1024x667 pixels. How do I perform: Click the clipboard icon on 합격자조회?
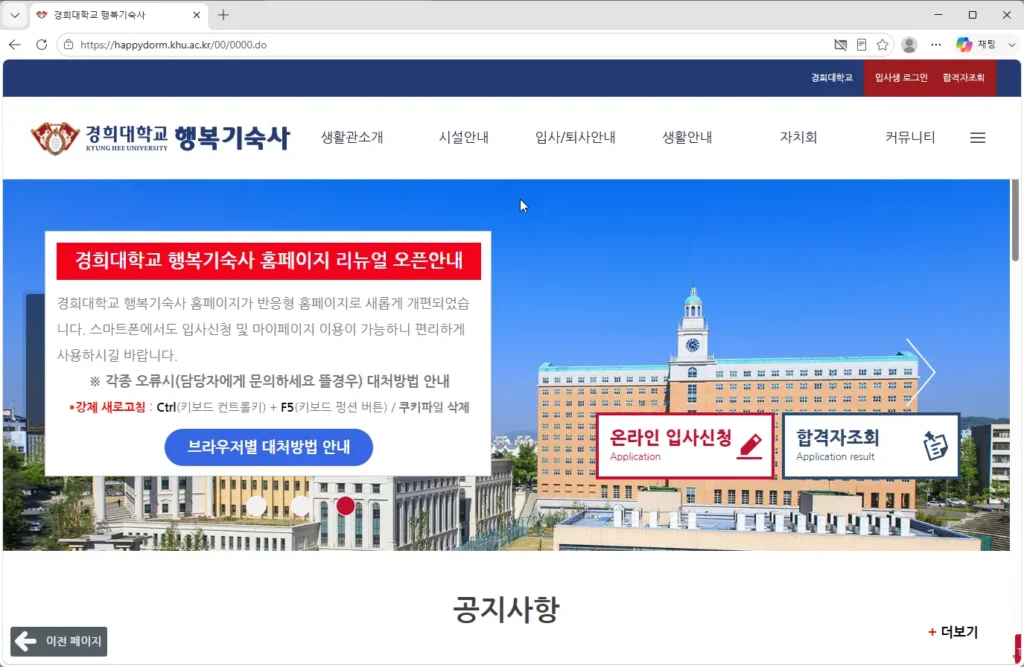(x=935, y=446)
